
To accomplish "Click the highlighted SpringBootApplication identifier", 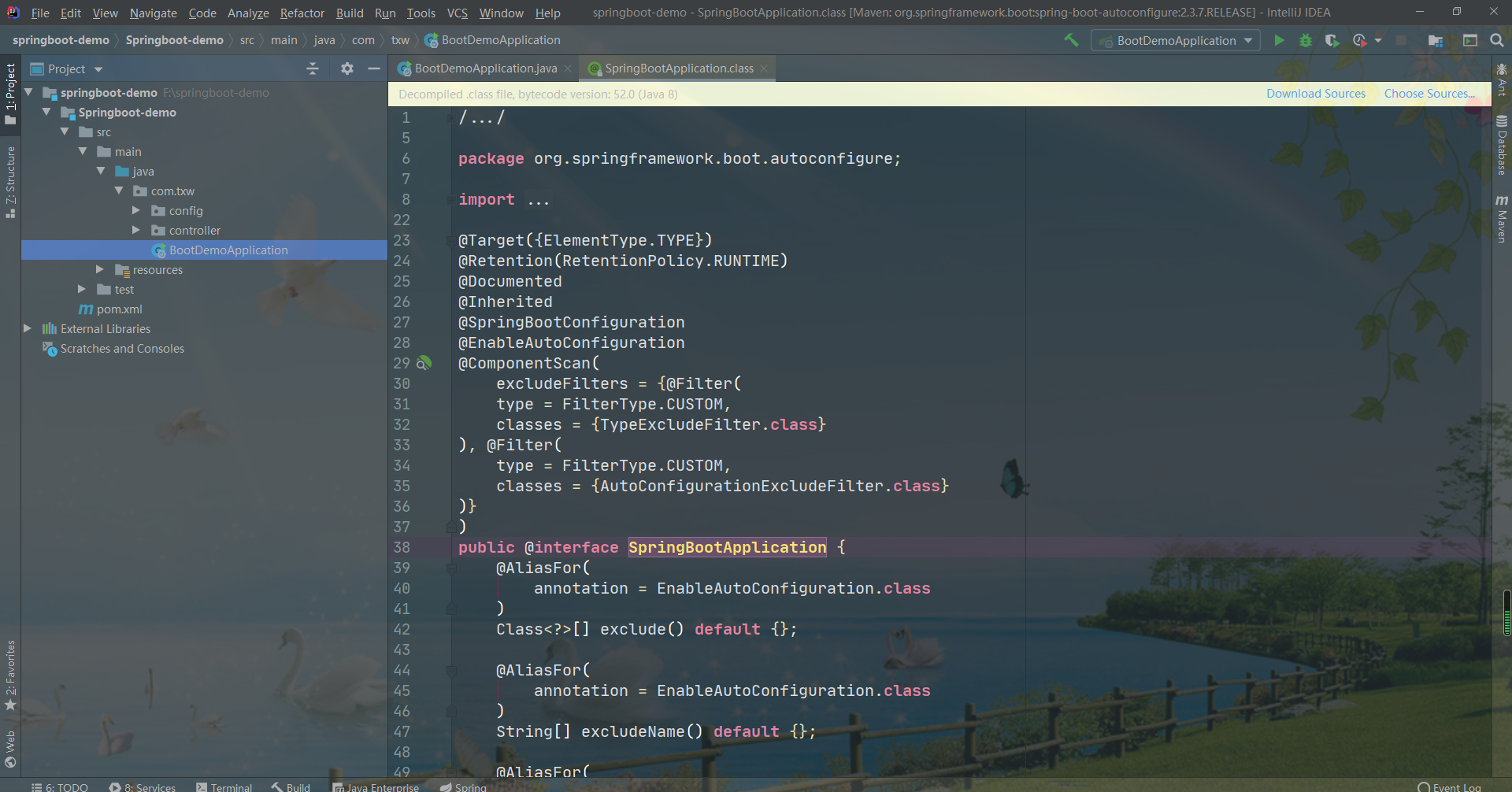I will [727, 547].
